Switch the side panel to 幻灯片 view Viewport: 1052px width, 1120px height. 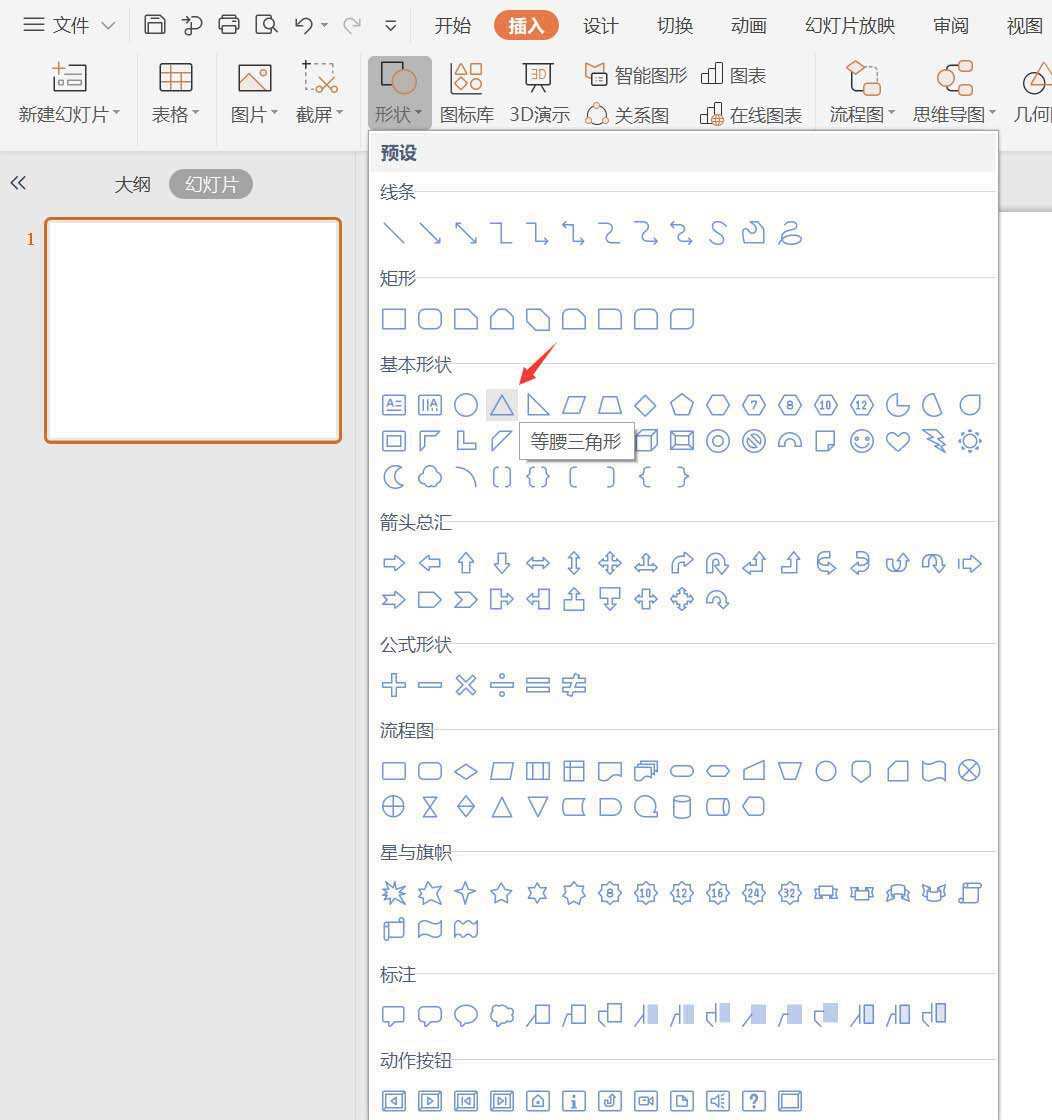coord(211,184)
